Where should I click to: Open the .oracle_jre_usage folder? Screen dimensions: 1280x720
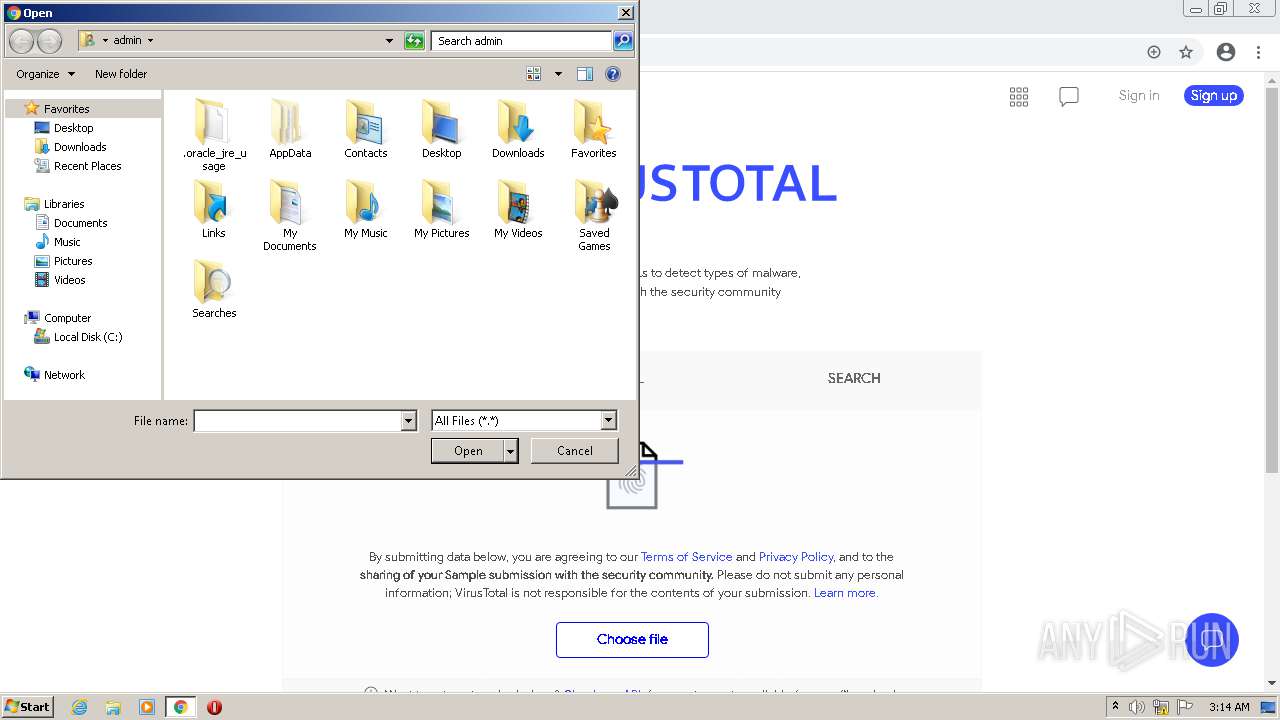pos(214,134)
